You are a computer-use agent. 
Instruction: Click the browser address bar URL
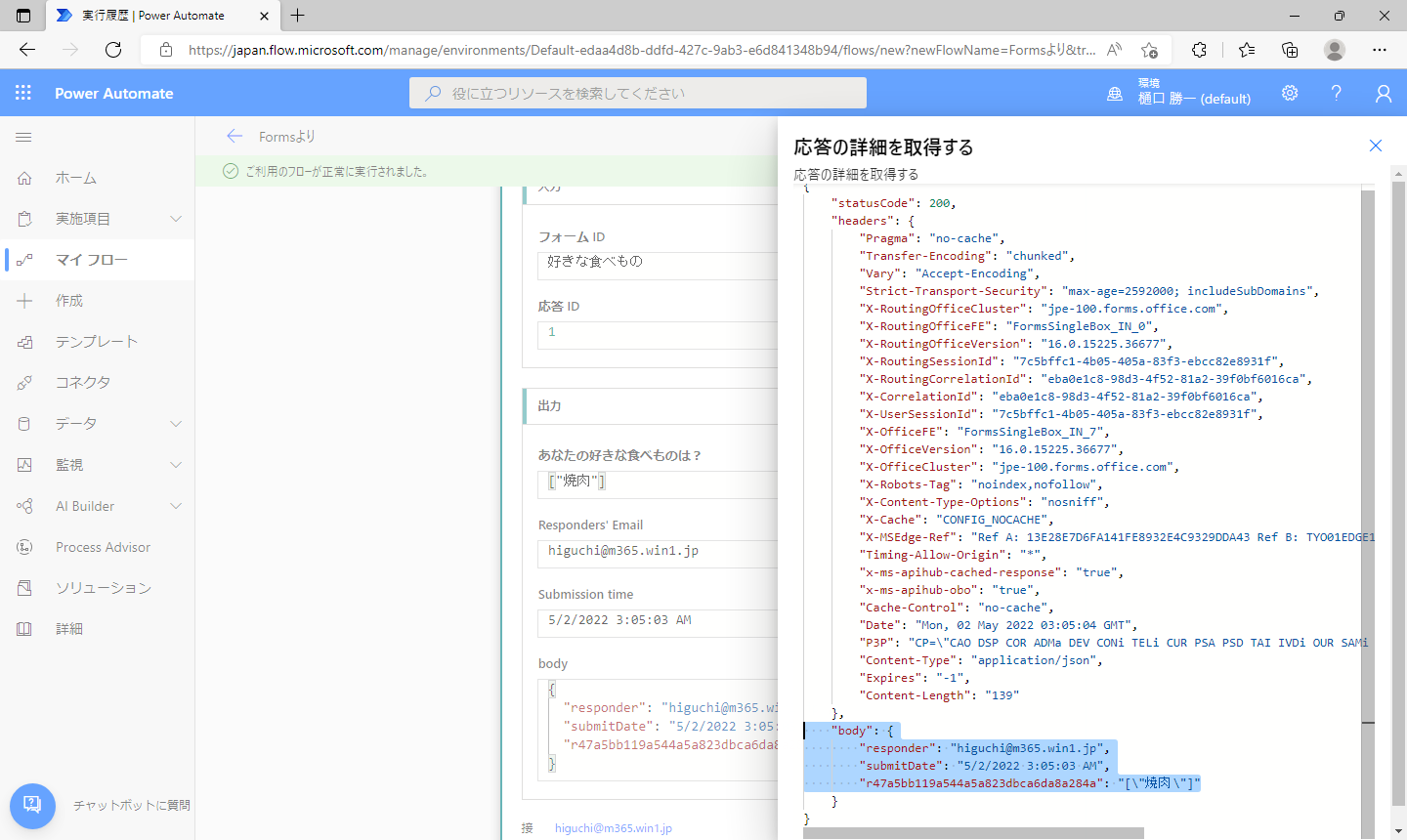coord(642,50)
